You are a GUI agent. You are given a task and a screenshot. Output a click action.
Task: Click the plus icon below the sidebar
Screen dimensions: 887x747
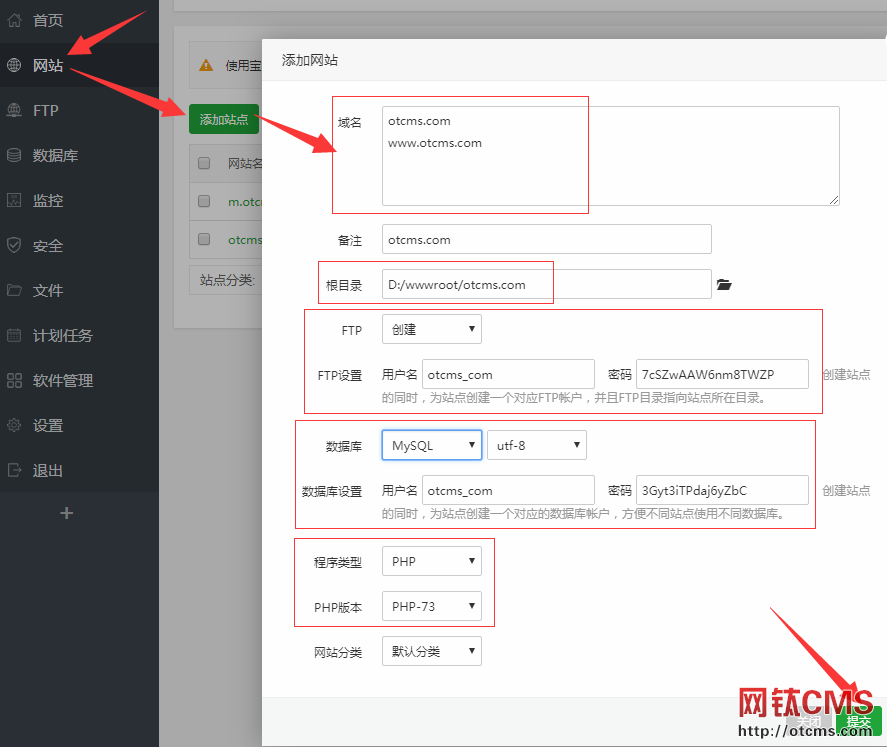[x=66, y=513]
